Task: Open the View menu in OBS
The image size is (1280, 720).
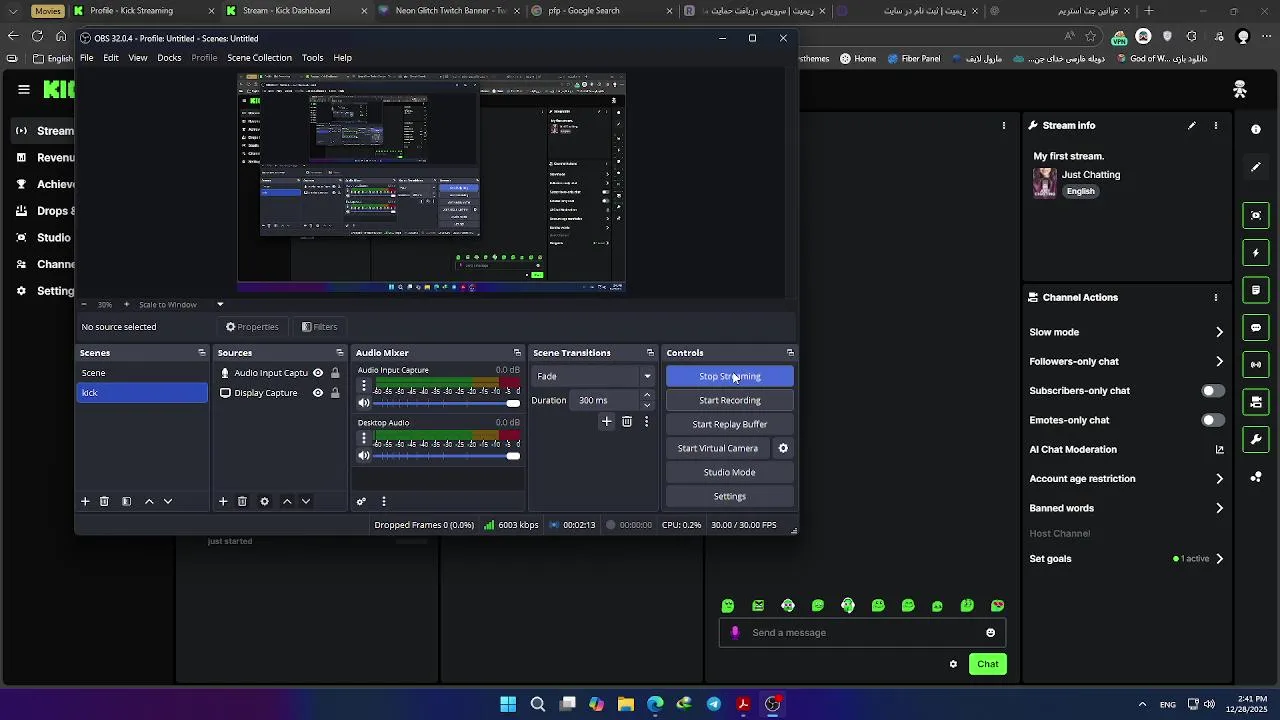Action: tap(138, 58)
